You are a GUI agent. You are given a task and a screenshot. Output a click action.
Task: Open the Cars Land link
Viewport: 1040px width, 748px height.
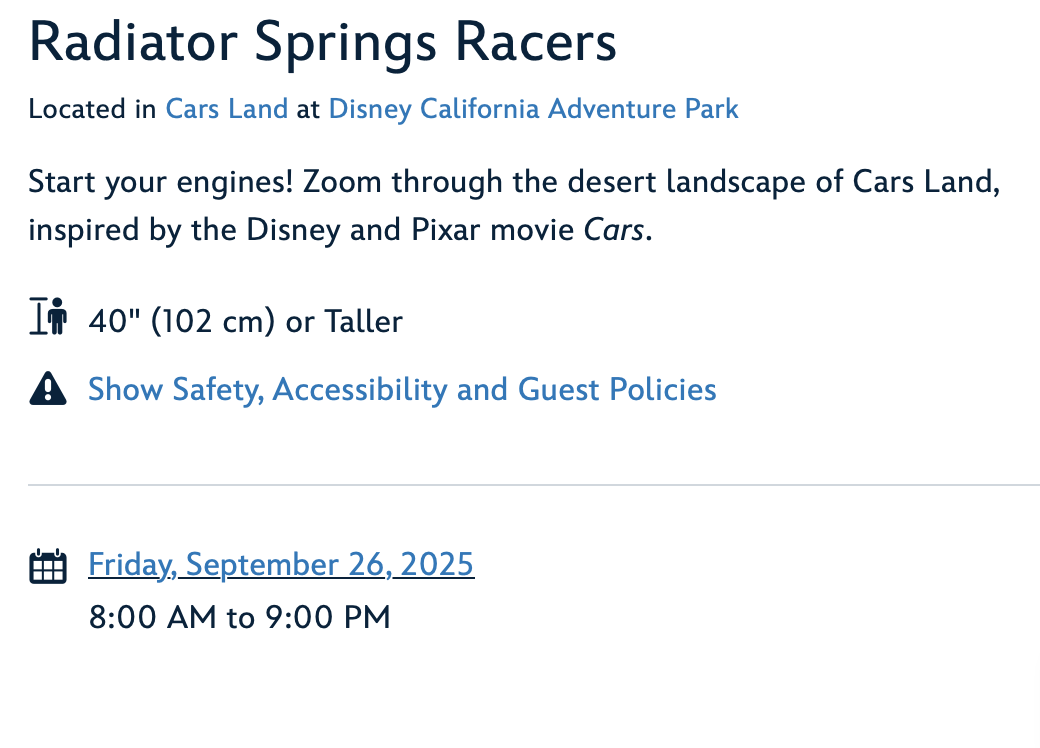point(227,109)
